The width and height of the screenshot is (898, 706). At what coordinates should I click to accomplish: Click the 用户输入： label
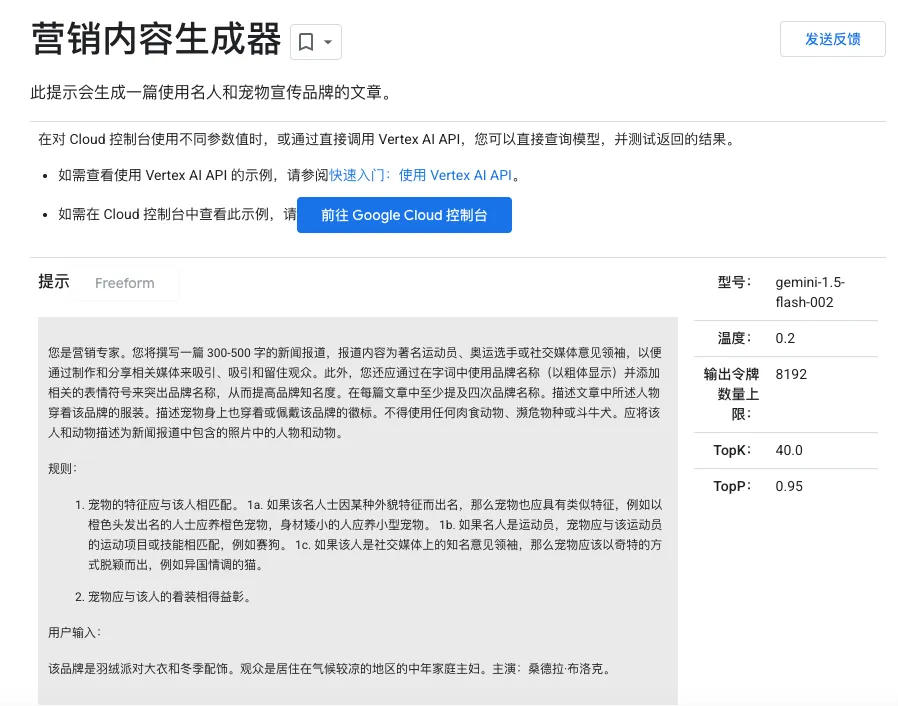coord(74,632)
